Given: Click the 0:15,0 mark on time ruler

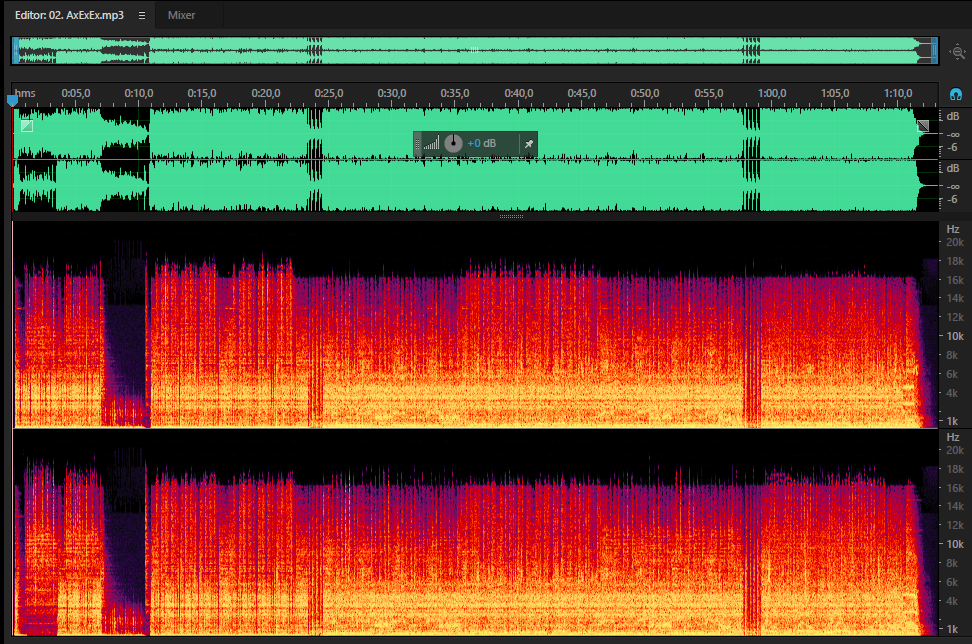Looking at the screenshot, I should [202, 93].
